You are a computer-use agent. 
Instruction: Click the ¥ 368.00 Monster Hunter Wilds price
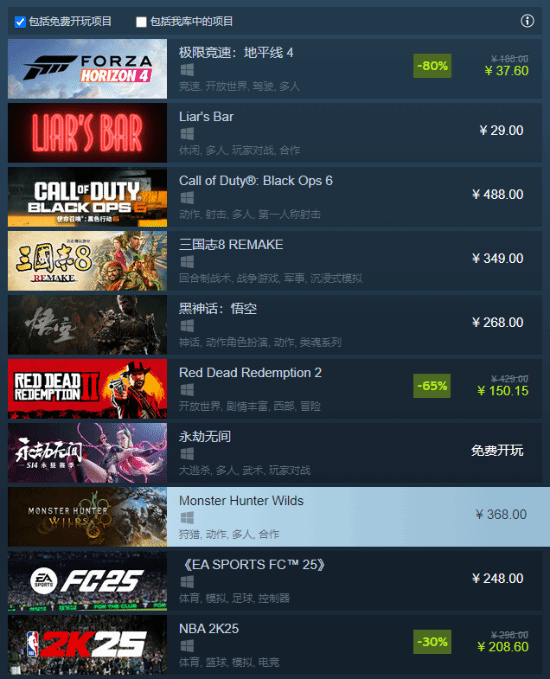pyautogui.click(x=501, y=514)
